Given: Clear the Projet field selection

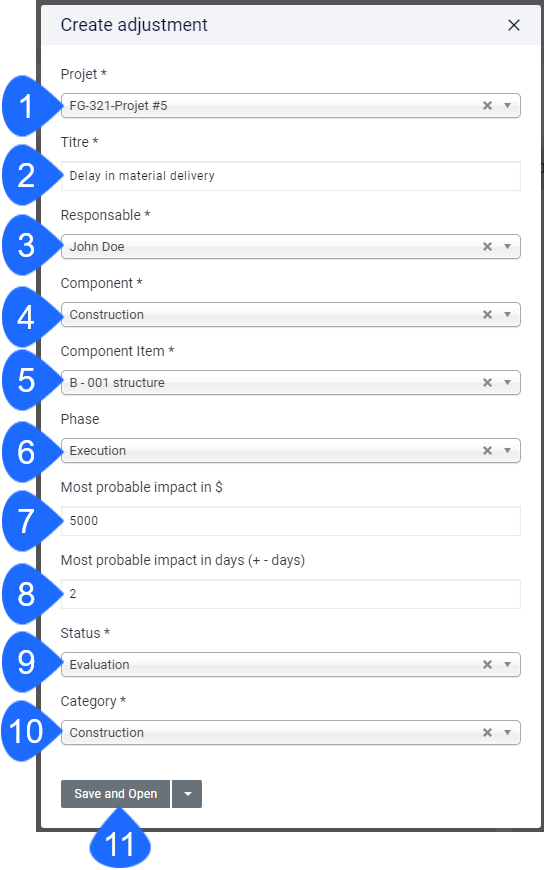Looking at the screenshot, I should 487,105.
